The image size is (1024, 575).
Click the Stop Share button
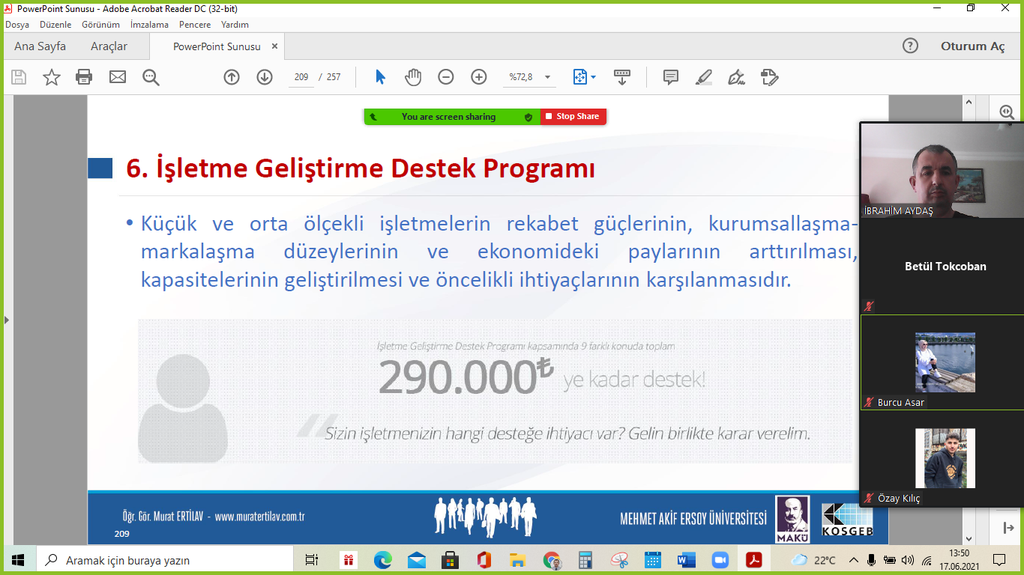pos(573,116)
